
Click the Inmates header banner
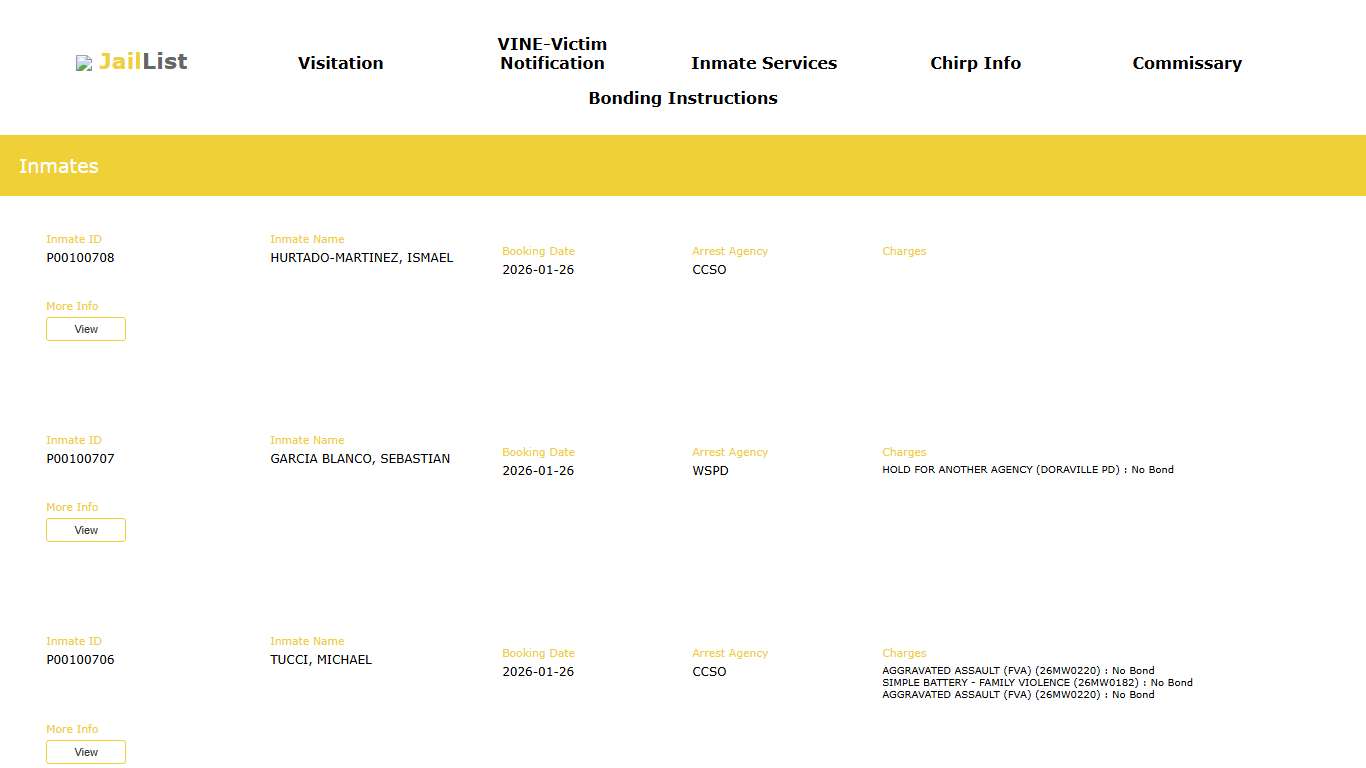coord(683,166)
